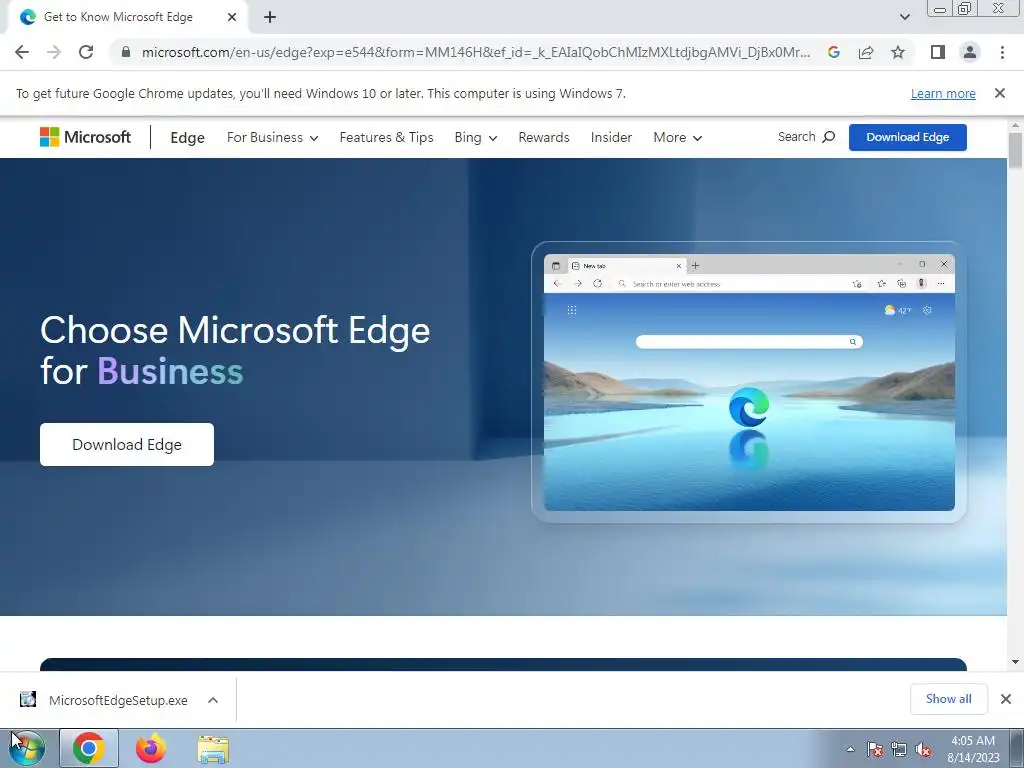
Task: Expand MicrosoftEdgeSetup.exe download options chevron
Action: point(213,700)
